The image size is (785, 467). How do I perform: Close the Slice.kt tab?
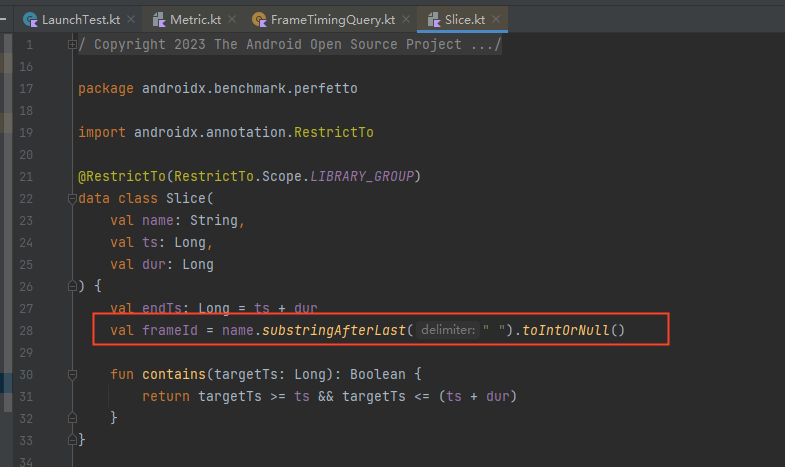pyautogui.click(x=497, y=19)
